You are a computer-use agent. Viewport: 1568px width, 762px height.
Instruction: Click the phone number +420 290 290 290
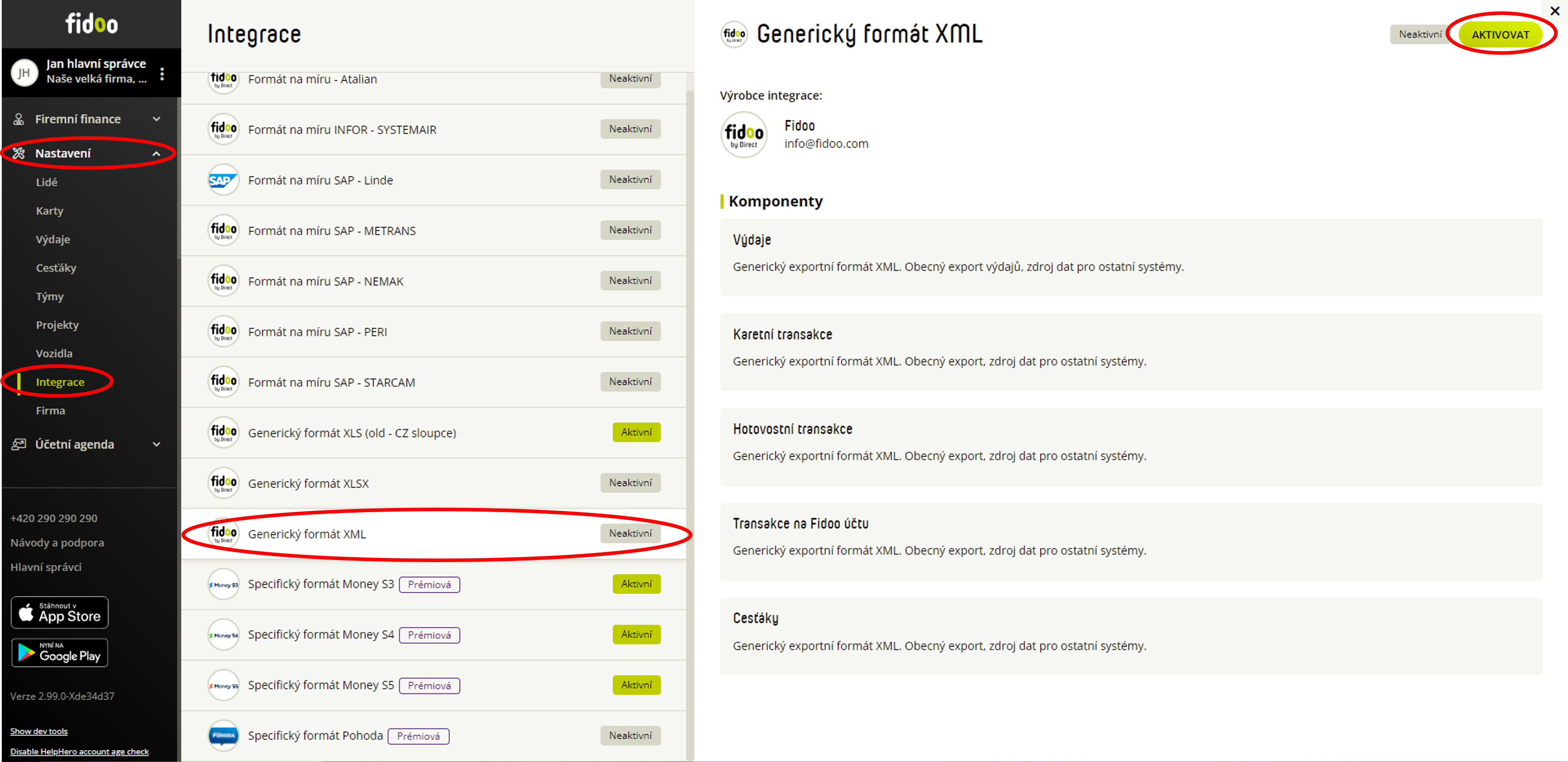tap(53, 518)
